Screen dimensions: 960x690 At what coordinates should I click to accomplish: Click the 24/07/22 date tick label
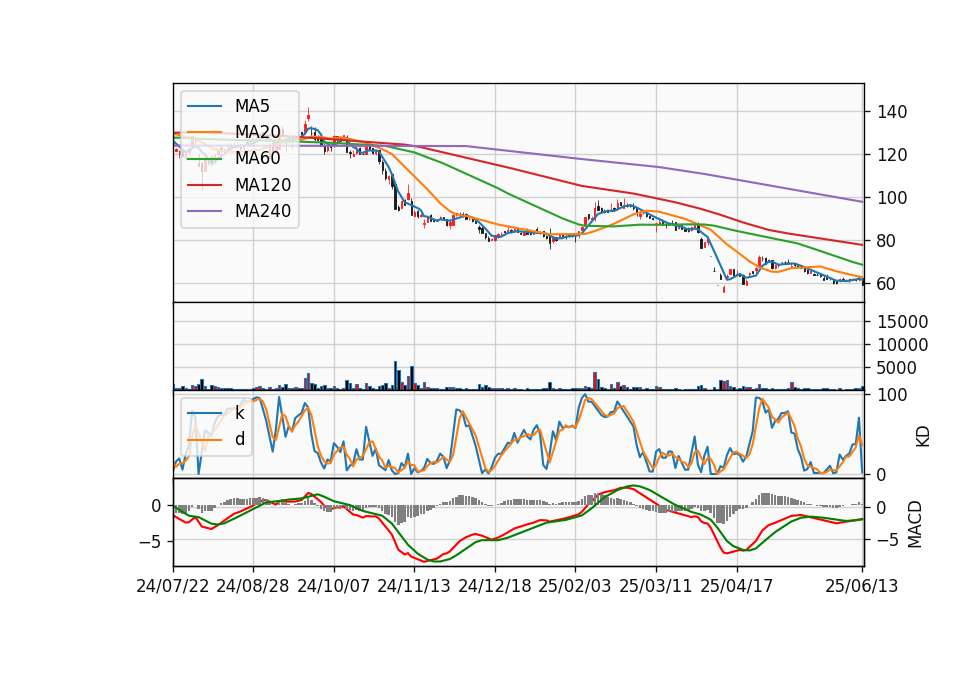pos(173,586)
